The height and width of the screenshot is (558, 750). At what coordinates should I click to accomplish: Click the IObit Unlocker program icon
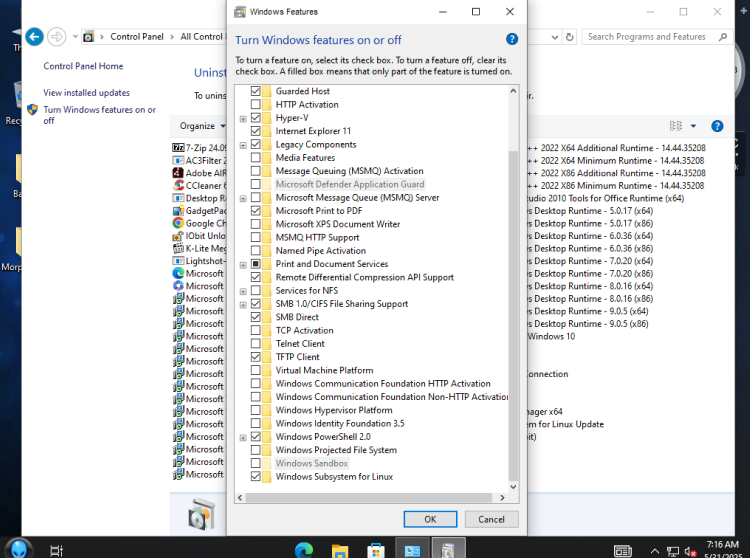click(x=178, y=236)
